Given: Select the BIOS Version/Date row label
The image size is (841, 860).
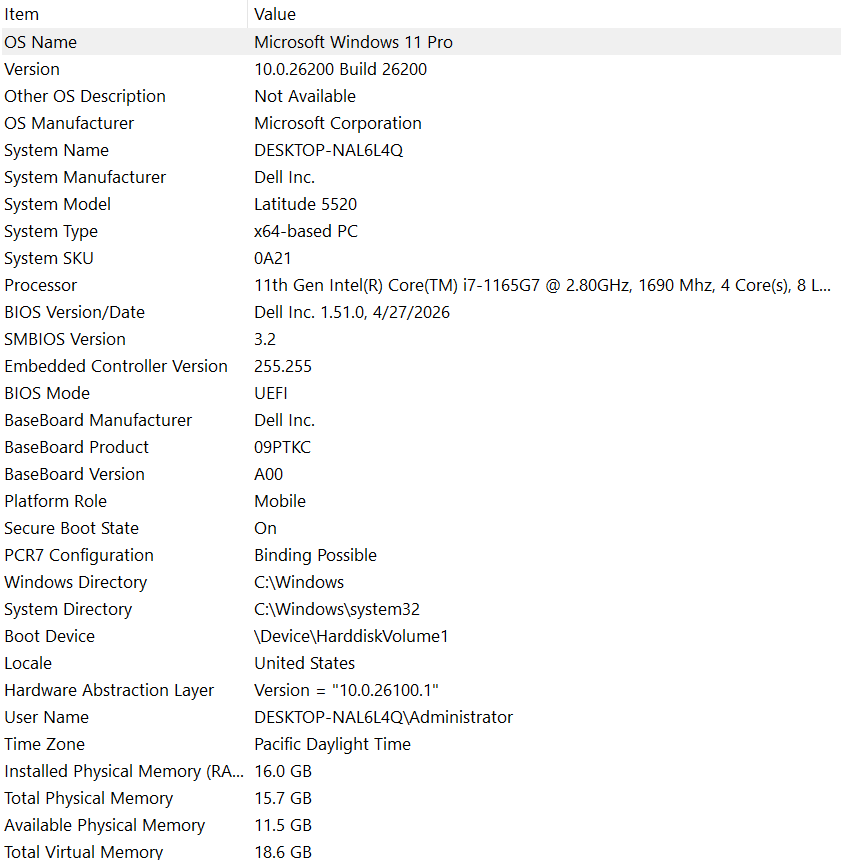Looking at the screenshot, I should (75, 312).
